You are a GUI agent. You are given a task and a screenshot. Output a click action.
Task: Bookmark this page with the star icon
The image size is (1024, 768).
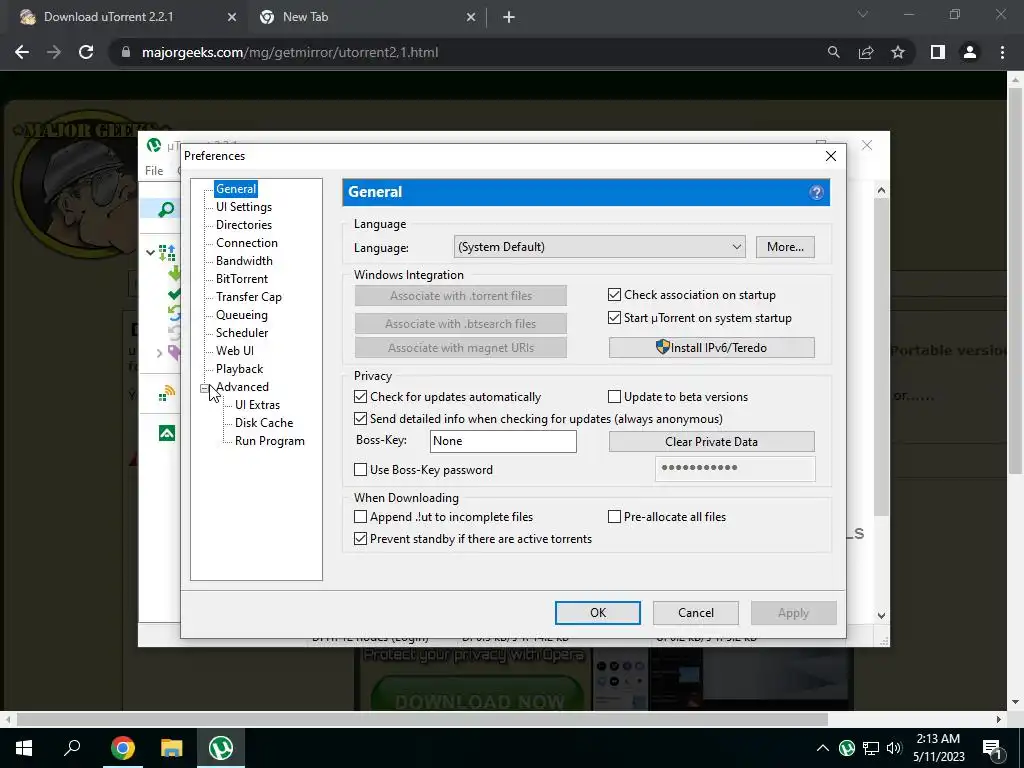click(898, 52)
